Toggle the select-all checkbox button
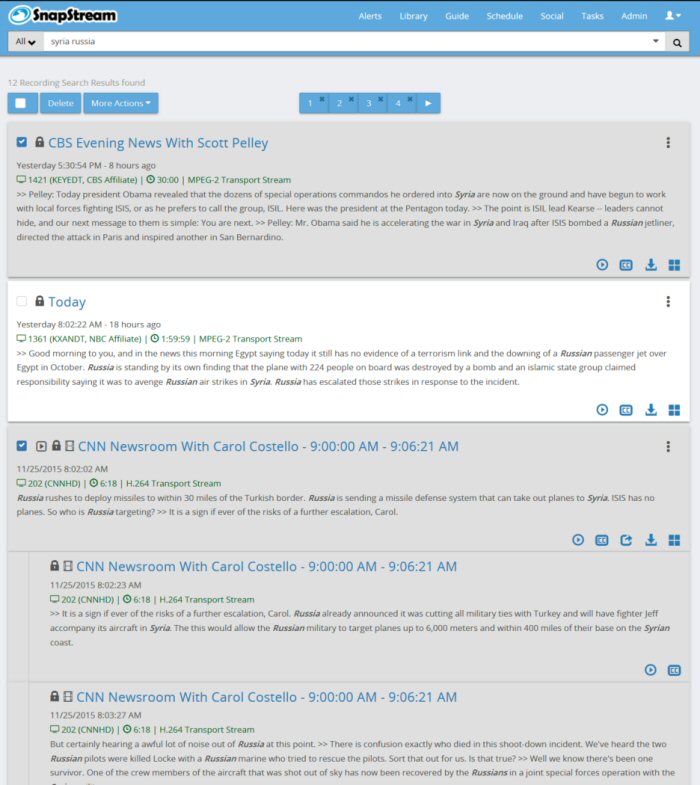Viewport: 700px width, 785px height. (22, 103)
